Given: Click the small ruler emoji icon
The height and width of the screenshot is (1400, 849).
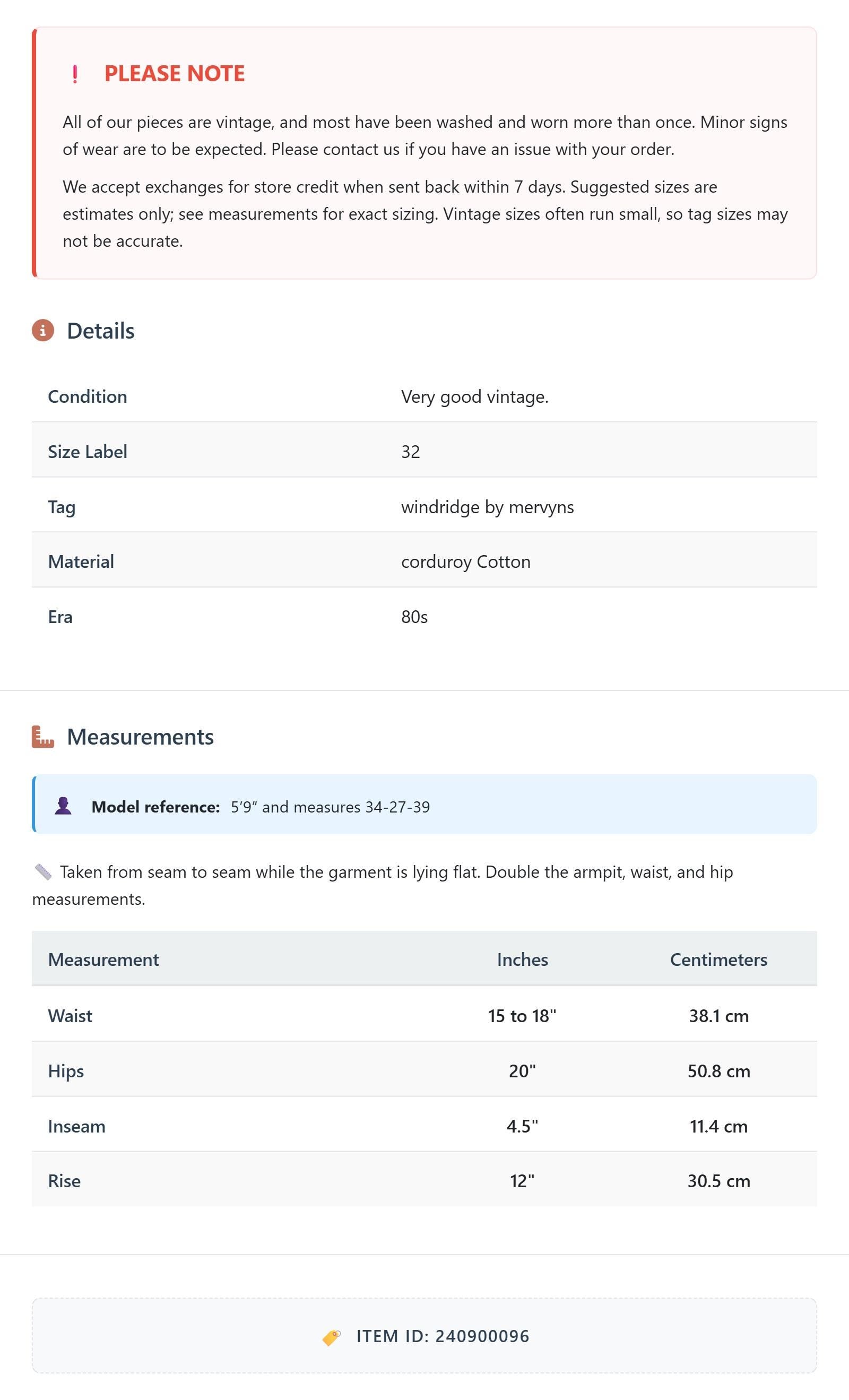Looking at the screenshot, I should tap(43, 871).
